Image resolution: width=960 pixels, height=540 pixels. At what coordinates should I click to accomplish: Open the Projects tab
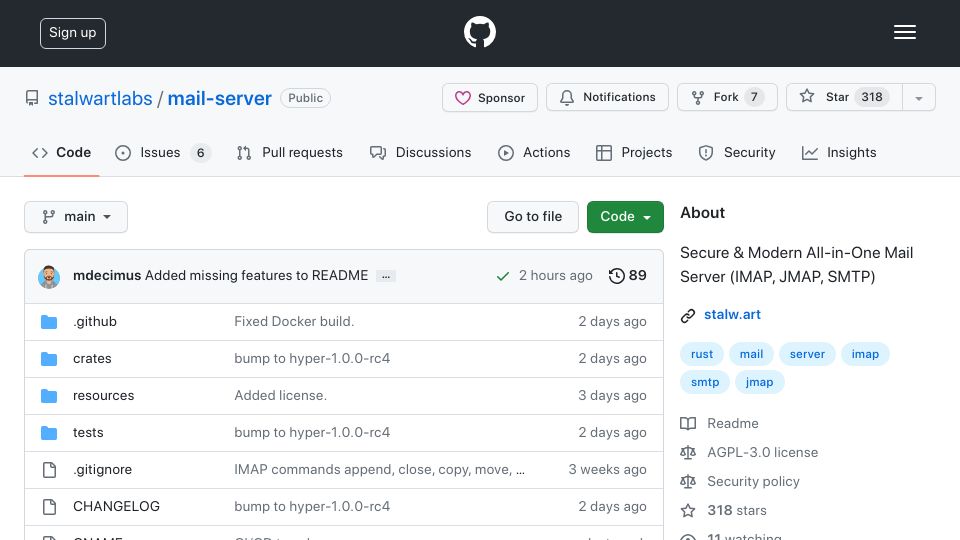[x=634, y=152]
